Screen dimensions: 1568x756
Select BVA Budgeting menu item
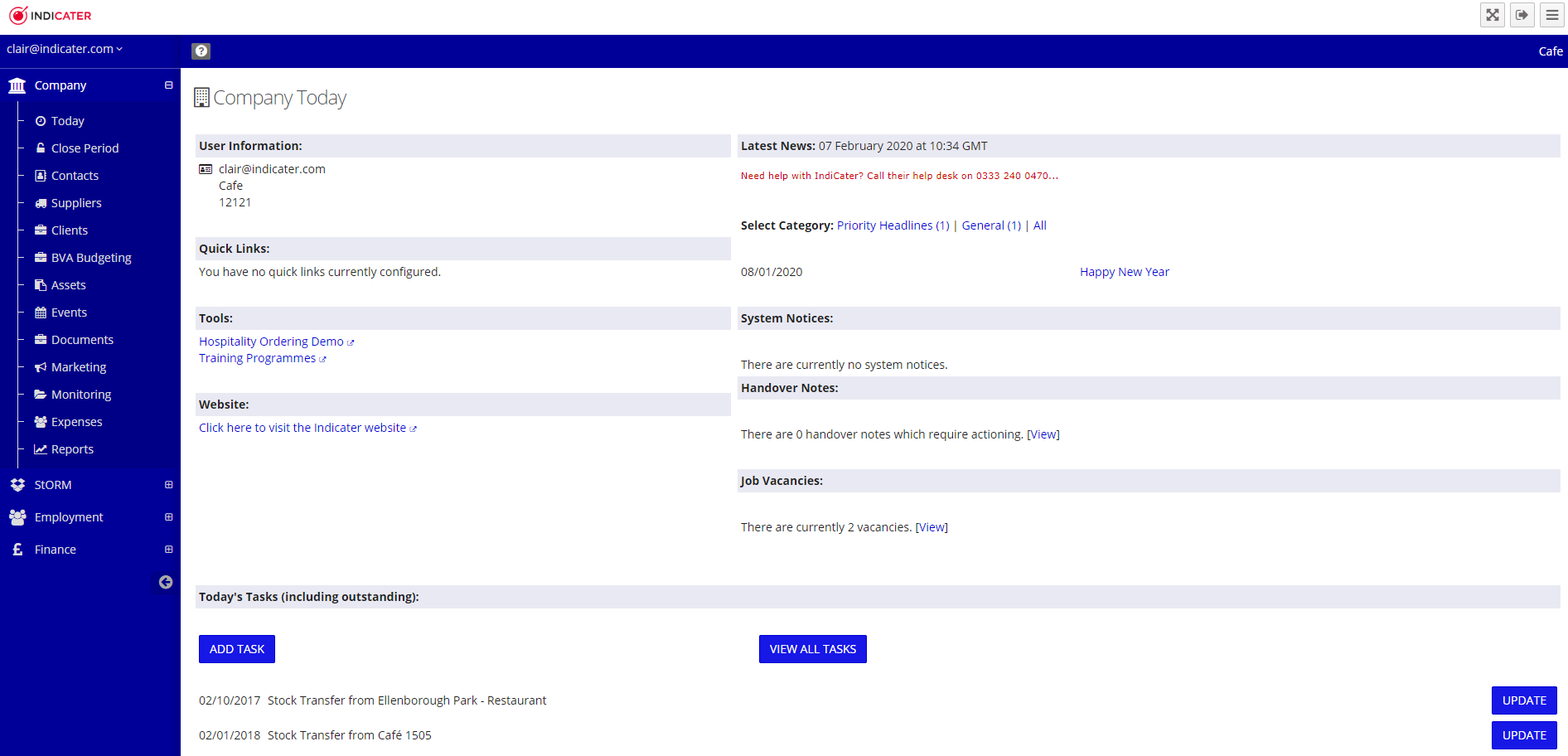(91, 258)
